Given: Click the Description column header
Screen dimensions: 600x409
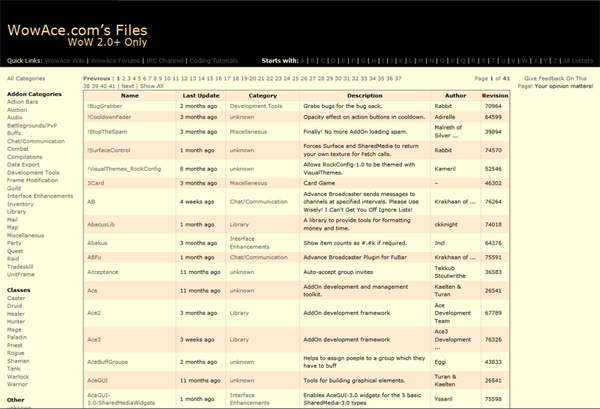Looking at the screenshot, I should click(x=365, y=96).
